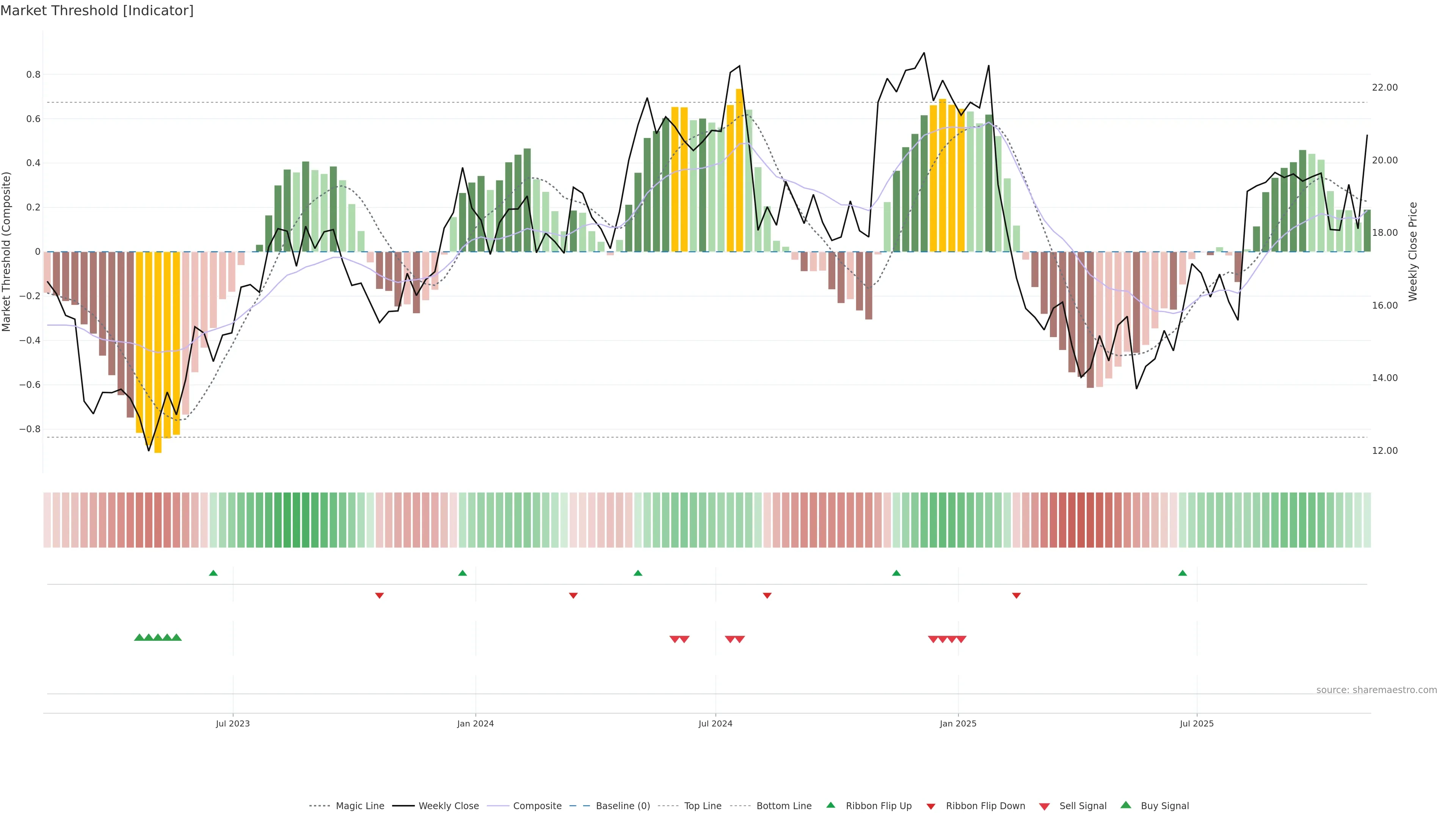This screenshot has height=819, width=1456.
Task: Toggle the Composite legend entry
Action: point(537,806)
